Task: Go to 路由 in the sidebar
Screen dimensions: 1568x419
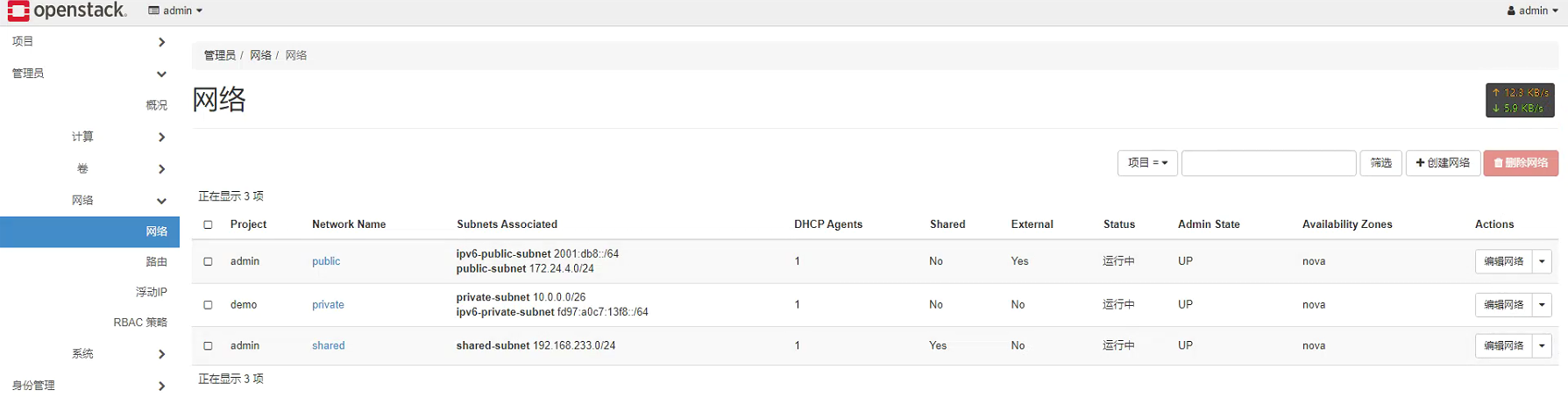Action: tap(156, 261)
